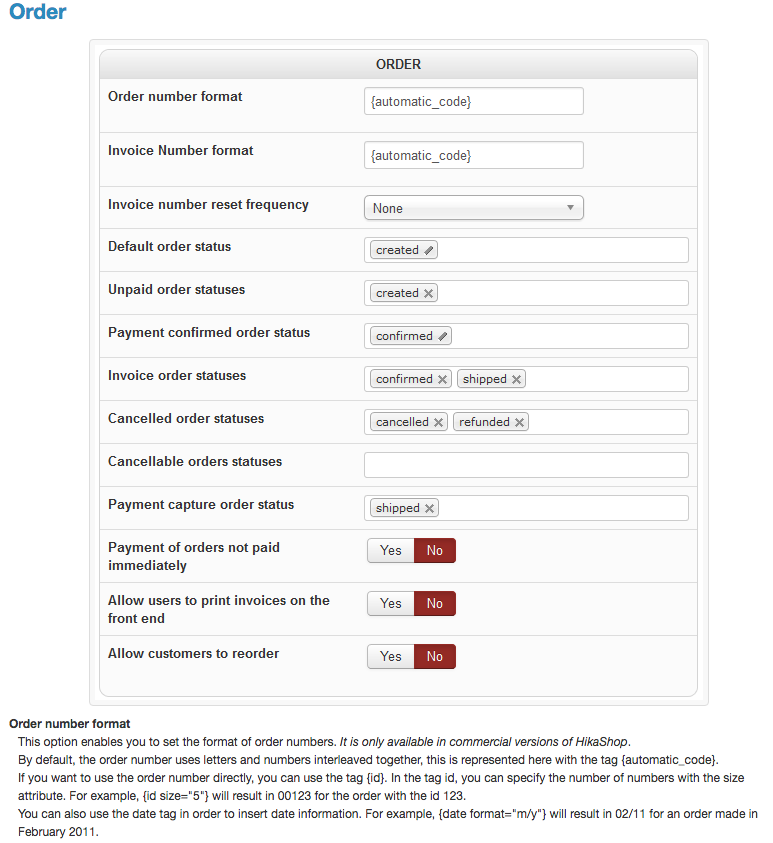Open Invoice number reset frequency dropdown

(x=473, y=208)
